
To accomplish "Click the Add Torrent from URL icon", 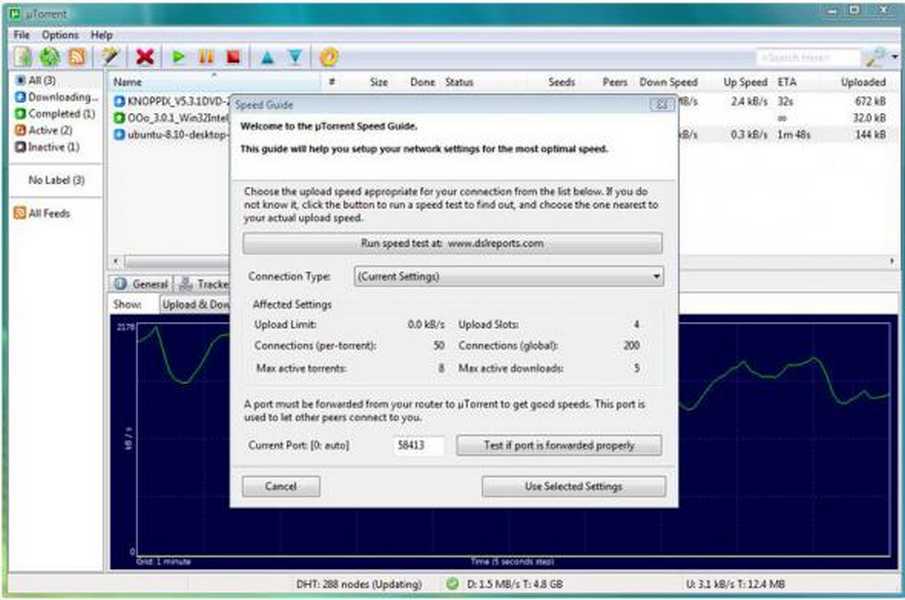I will pyautogui.click(x=50, y=57).
